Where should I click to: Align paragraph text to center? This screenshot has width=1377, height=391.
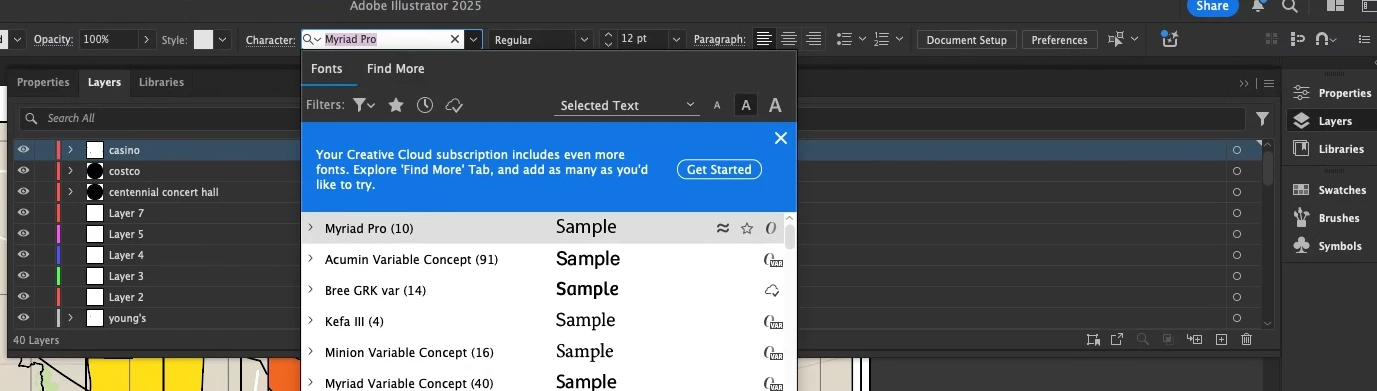[x=789, y=40]
